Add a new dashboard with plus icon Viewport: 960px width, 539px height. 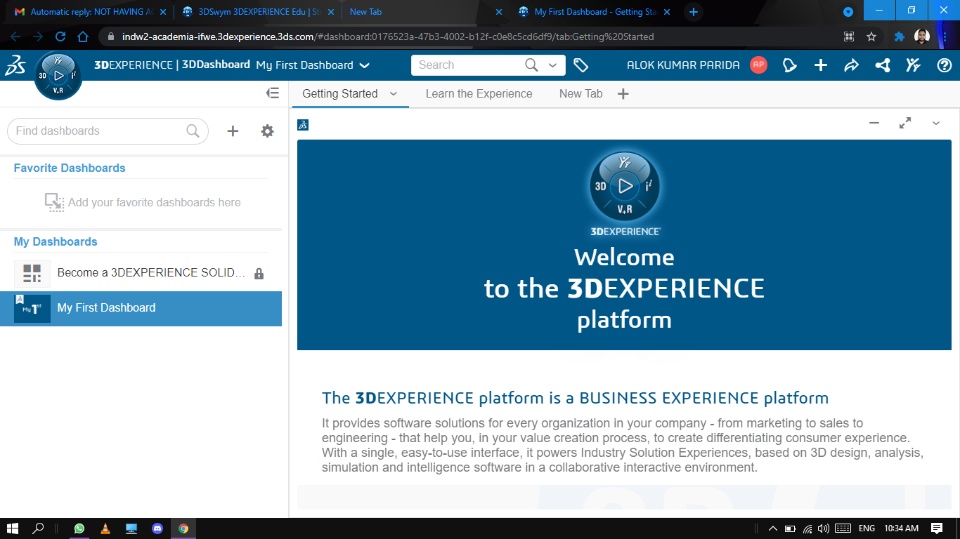pyautogui.click(x=233, y=131)
